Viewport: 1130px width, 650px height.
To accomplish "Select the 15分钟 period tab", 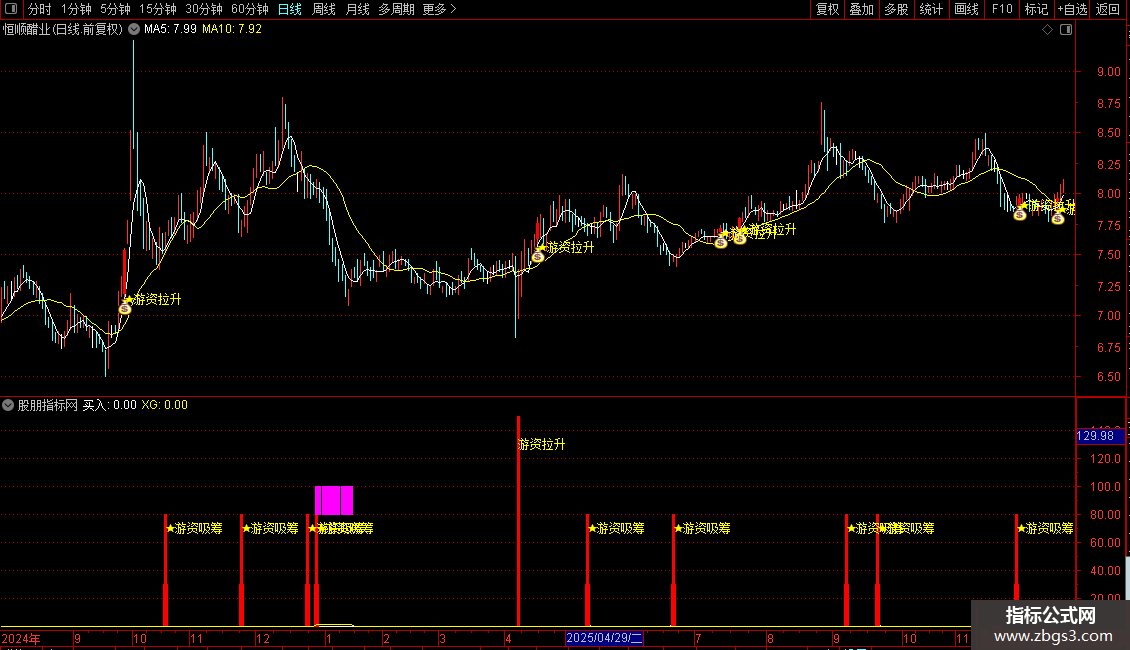I will (158, 9).
